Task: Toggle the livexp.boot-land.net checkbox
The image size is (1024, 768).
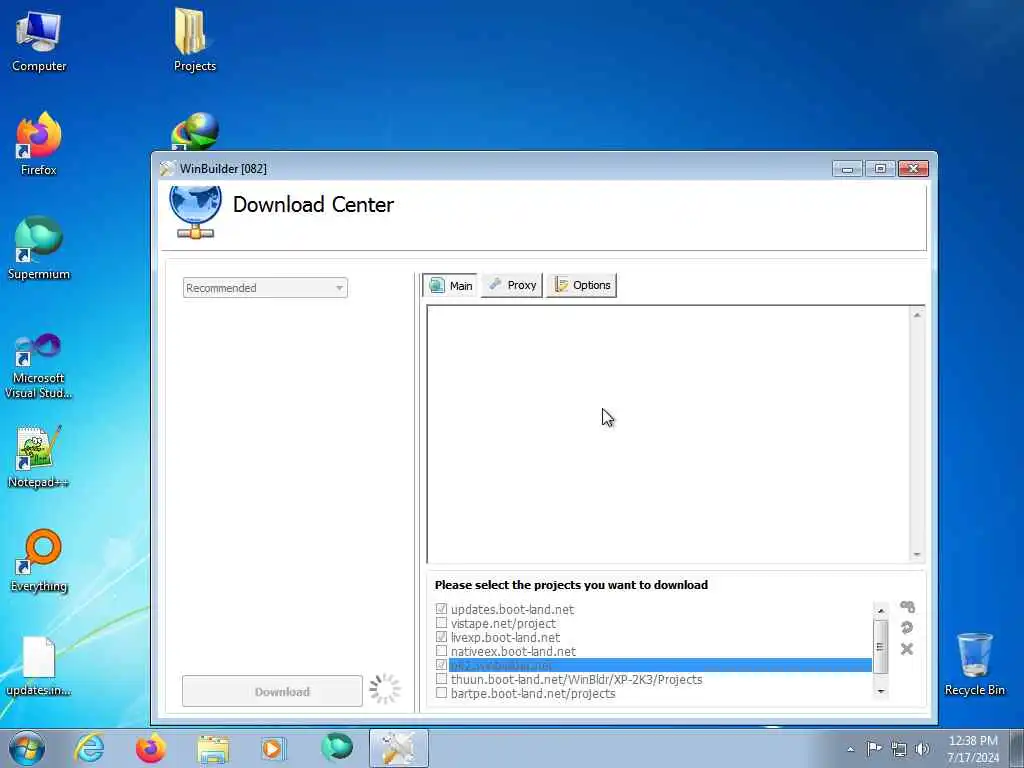Action: tap(441, 637)
